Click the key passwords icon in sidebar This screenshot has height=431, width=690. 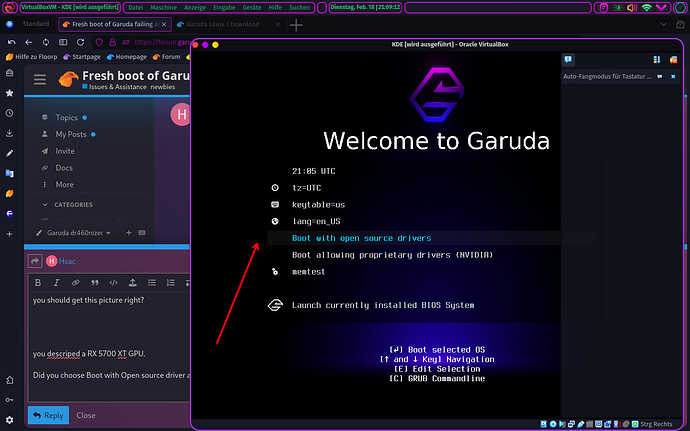pyautogui.click(x=10, y=400)
